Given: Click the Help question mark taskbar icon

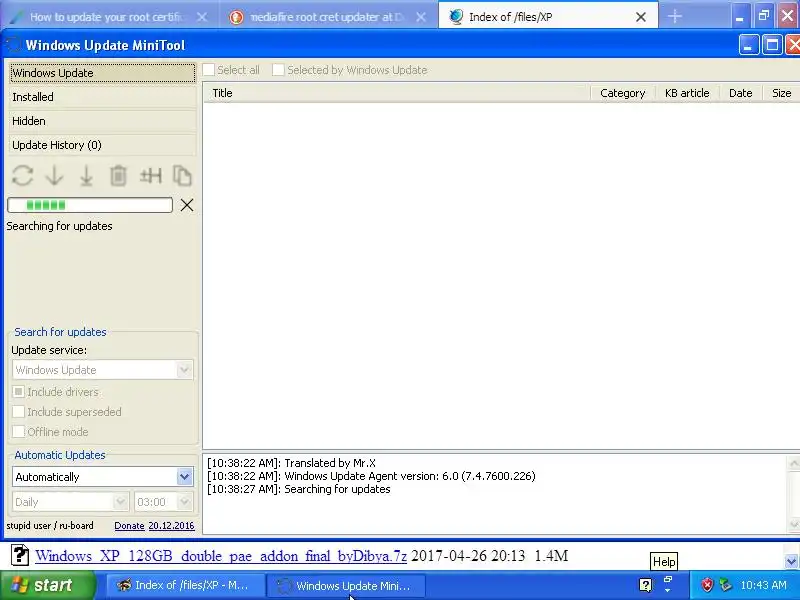Looking at the screenshot, I should click(x=645, y=585).
